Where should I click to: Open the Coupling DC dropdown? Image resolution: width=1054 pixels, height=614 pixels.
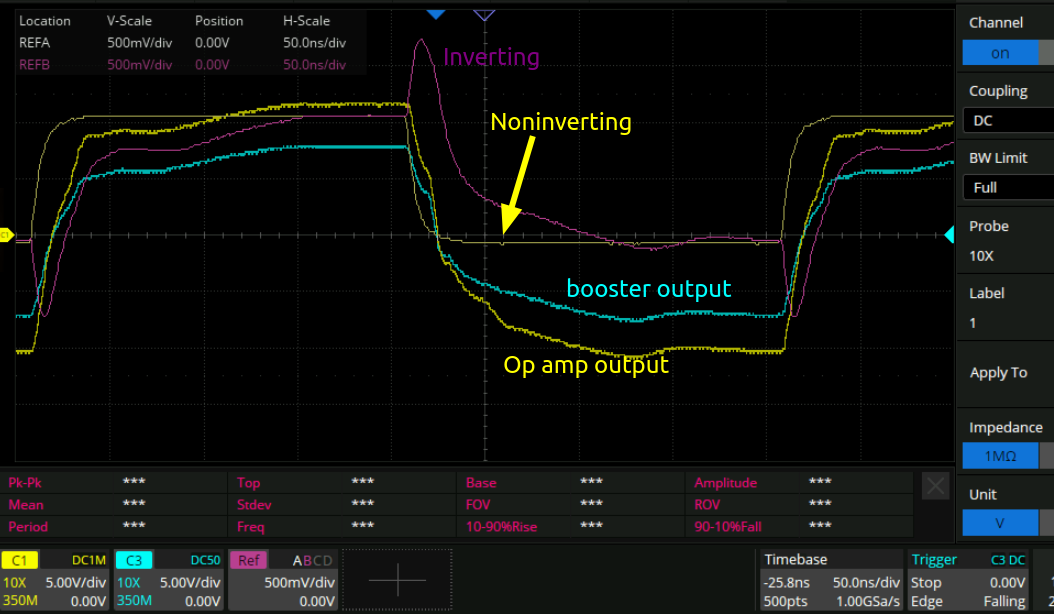pos(1004,120)
